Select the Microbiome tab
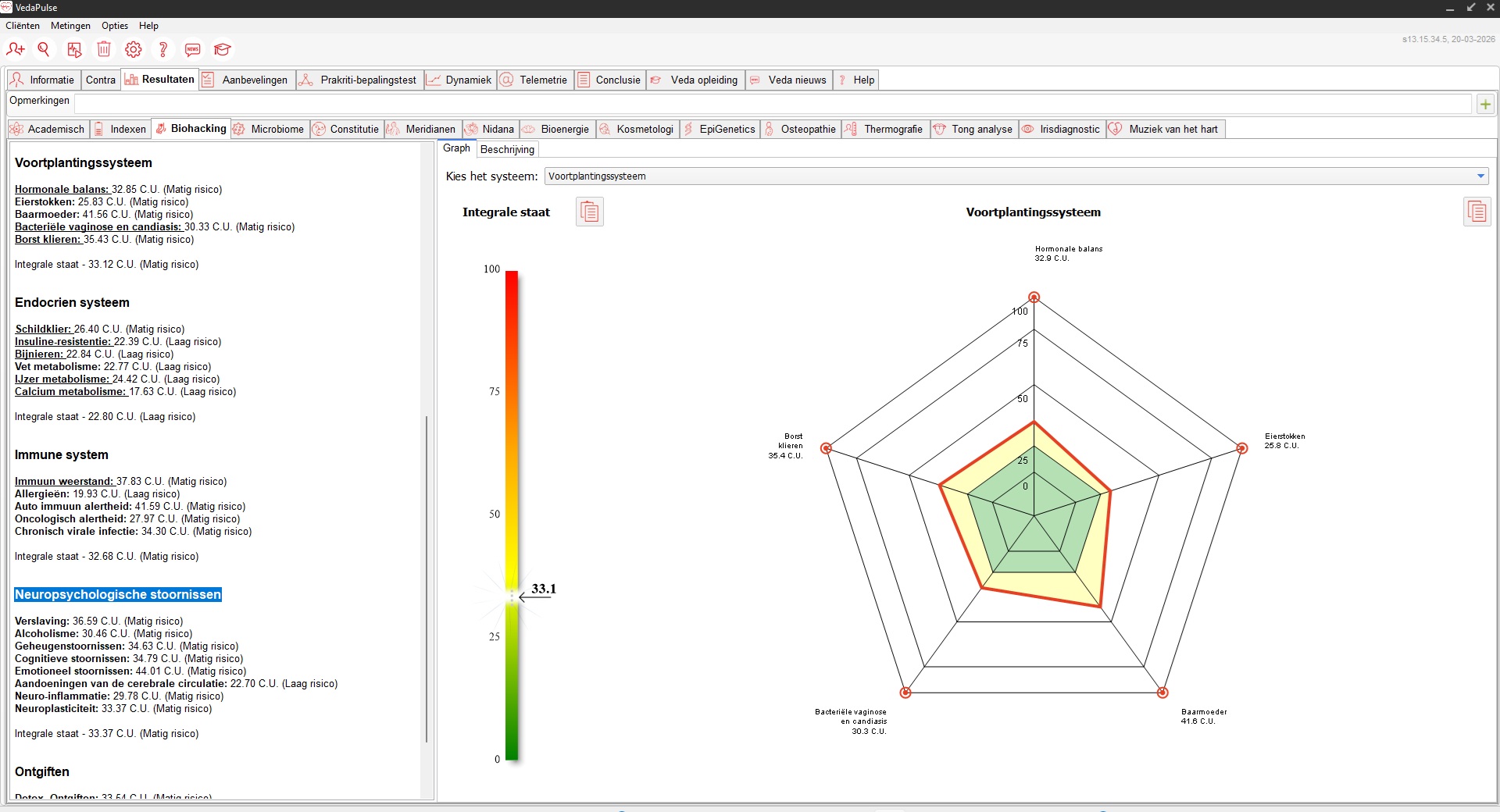Screen dimensions: 1500x812 [269, 129]
